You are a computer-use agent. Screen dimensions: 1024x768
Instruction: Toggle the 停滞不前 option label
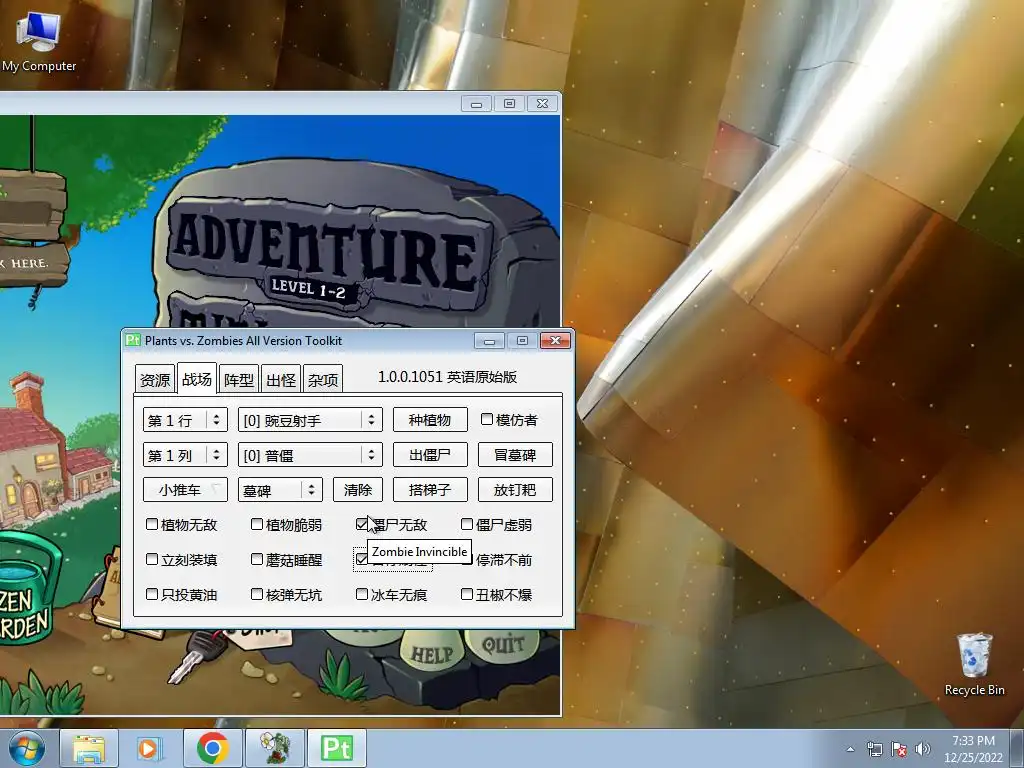[x=504, y=560]
